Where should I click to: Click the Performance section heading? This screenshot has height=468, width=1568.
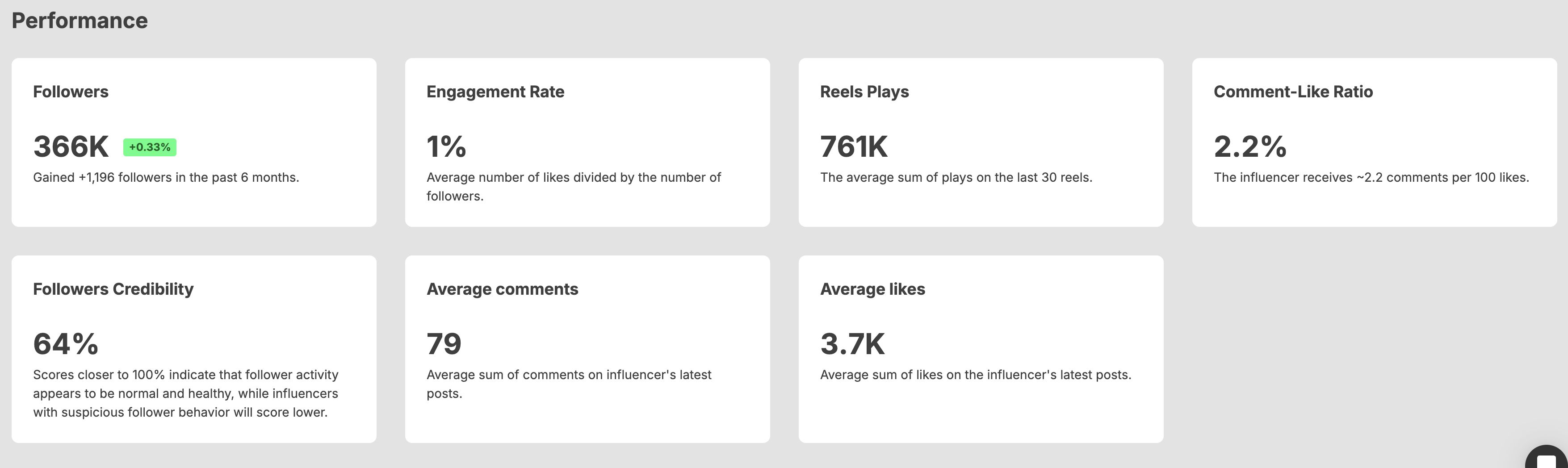click(80, 21)
